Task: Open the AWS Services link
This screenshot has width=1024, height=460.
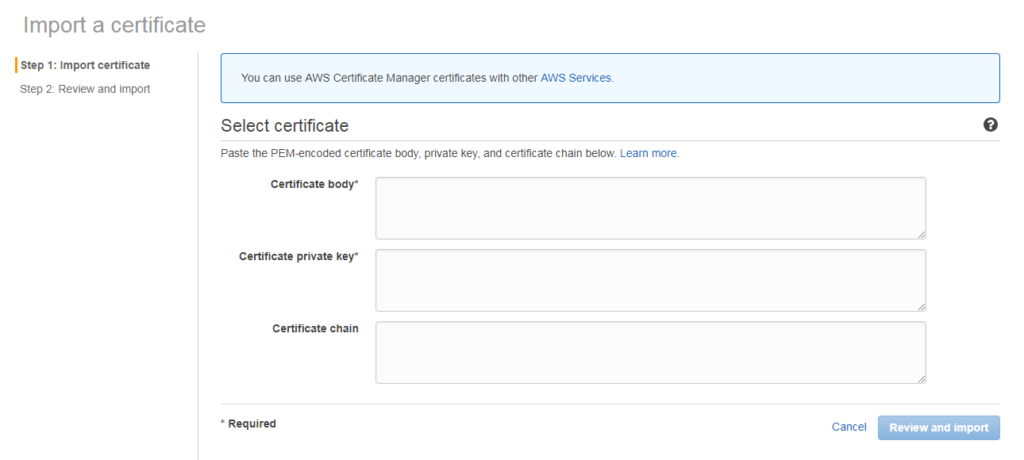Action: (x=576, y=78)
